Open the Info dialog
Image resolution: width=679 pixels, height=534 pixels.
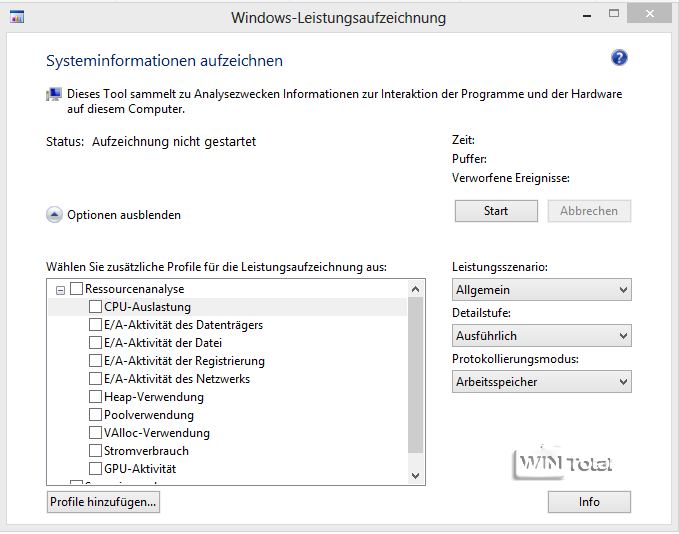(589, 502)
